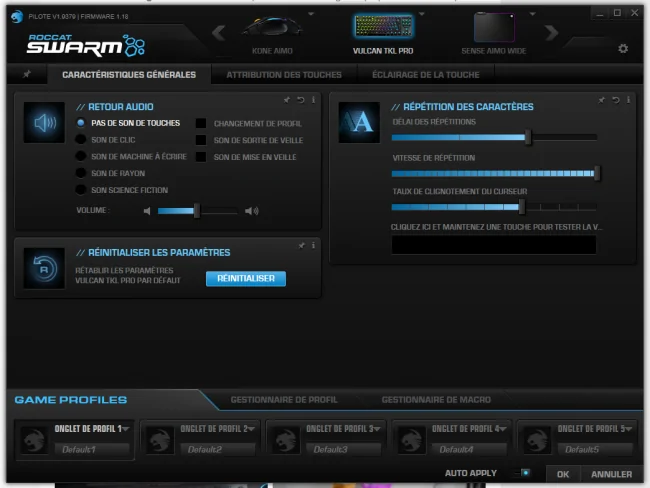Click the key repeat test input field
Screen dimensions: 650x488
[x=494, y=245]
